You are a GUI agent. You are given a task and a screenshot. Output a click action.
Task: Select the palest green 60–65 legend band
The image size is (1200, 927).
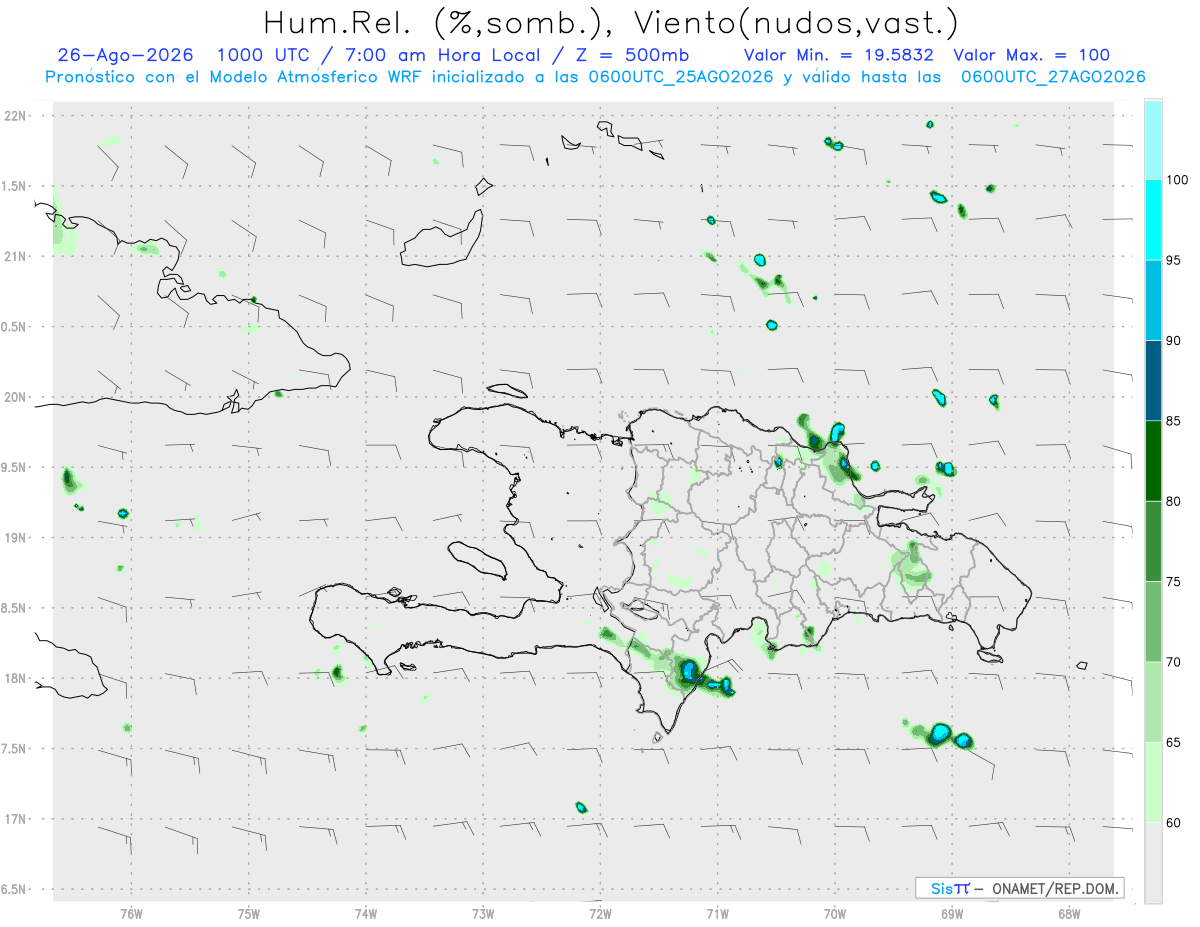point(1152,782)
